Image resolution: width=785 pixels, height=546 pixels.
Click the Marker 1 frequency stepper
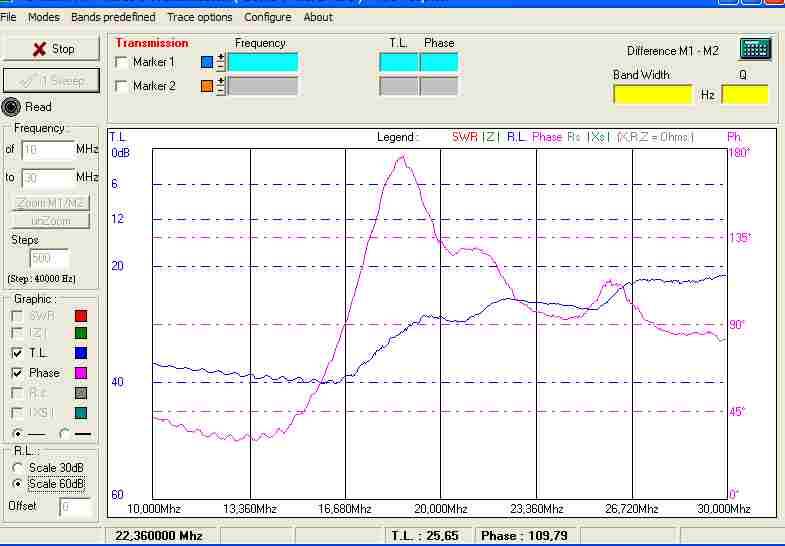pos(220,62)
